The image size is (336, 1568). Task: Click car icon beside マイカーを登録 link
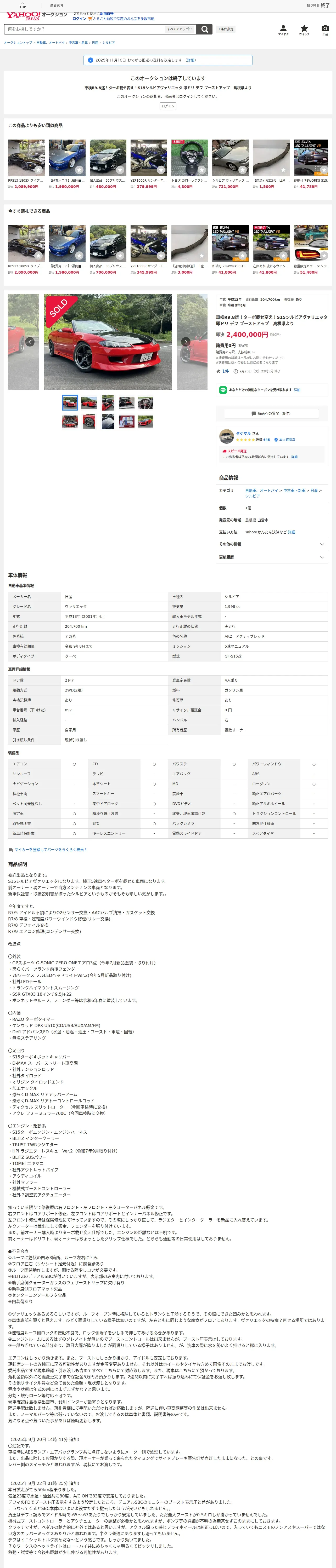[x=10, y=850]
